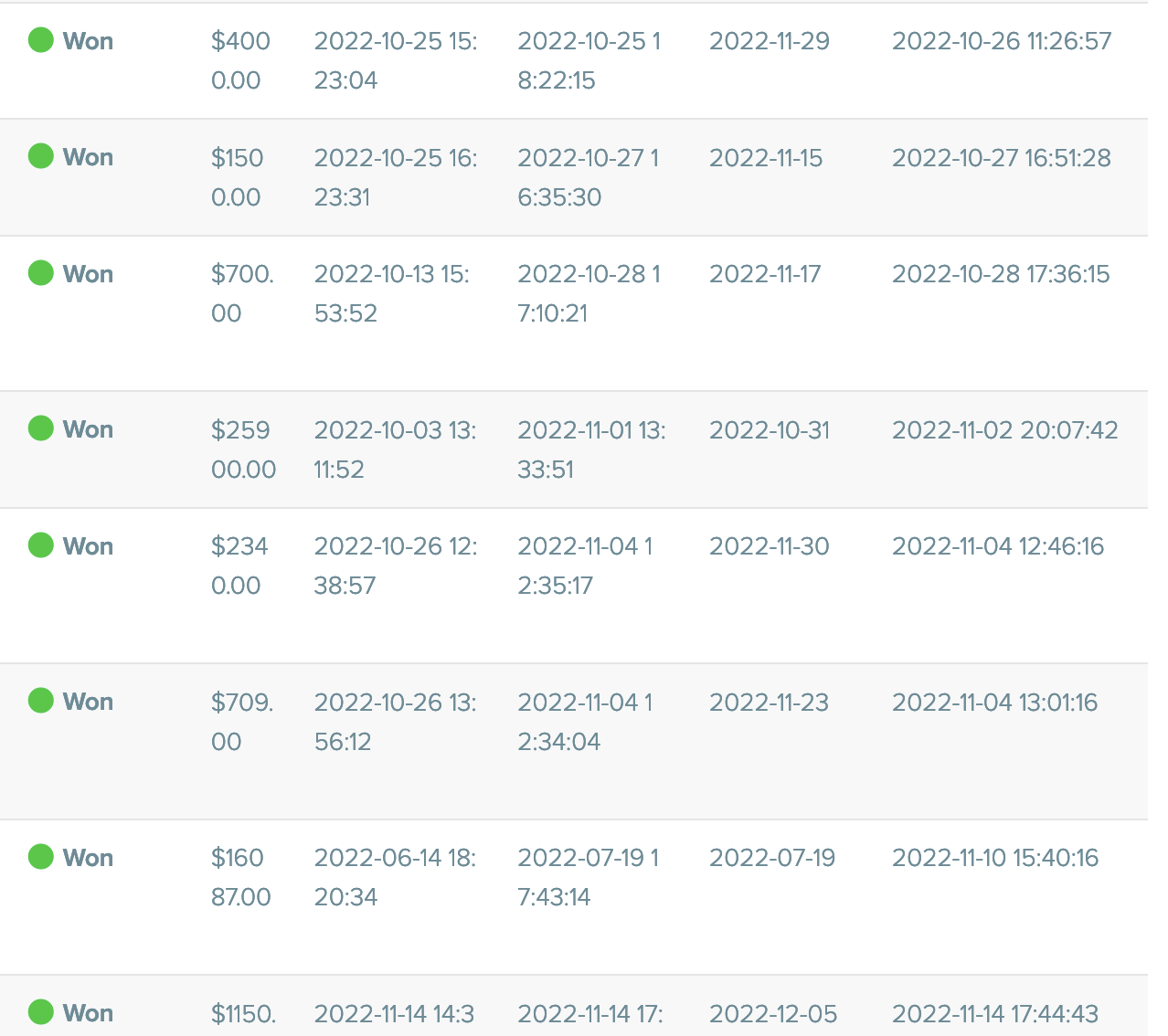Select the 2022-10-31 date cell
1168x1036 pixels.
pos(769,430)
